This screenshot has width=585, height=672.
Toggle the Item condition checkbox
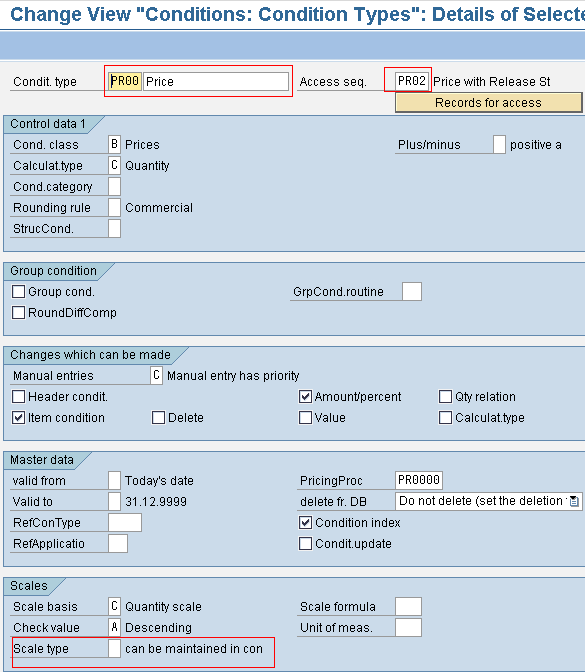pos(18,417)
